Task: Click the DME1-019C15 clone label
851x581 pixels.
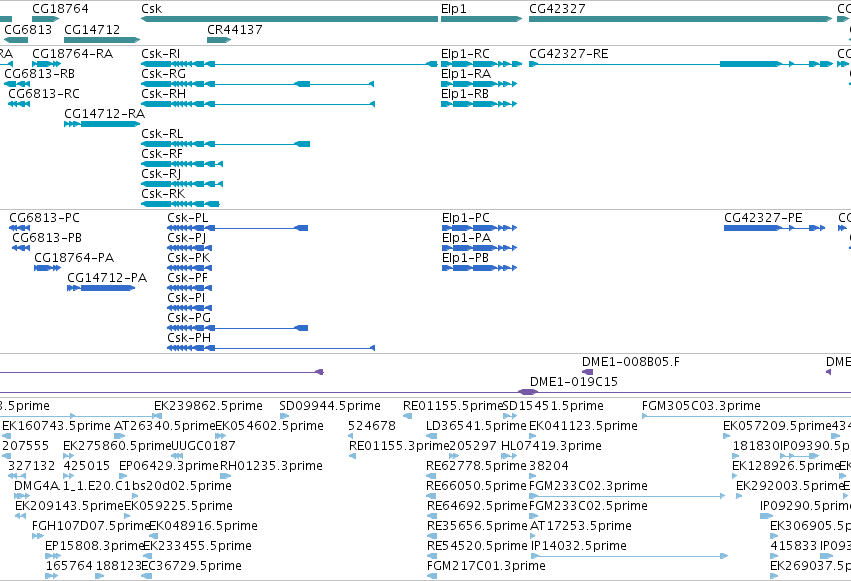Action: (x=574, y=382)
